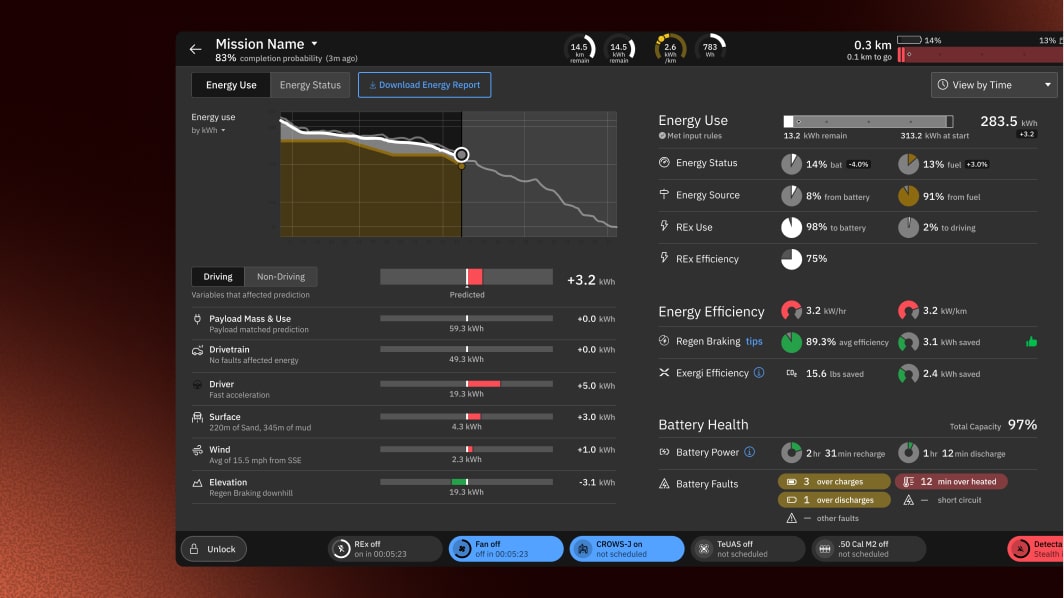Image resolution: width=1064 pixels, height=598 pixels.
Task: Click the REx Efficiency bolt icon
Action: (664, 258)
